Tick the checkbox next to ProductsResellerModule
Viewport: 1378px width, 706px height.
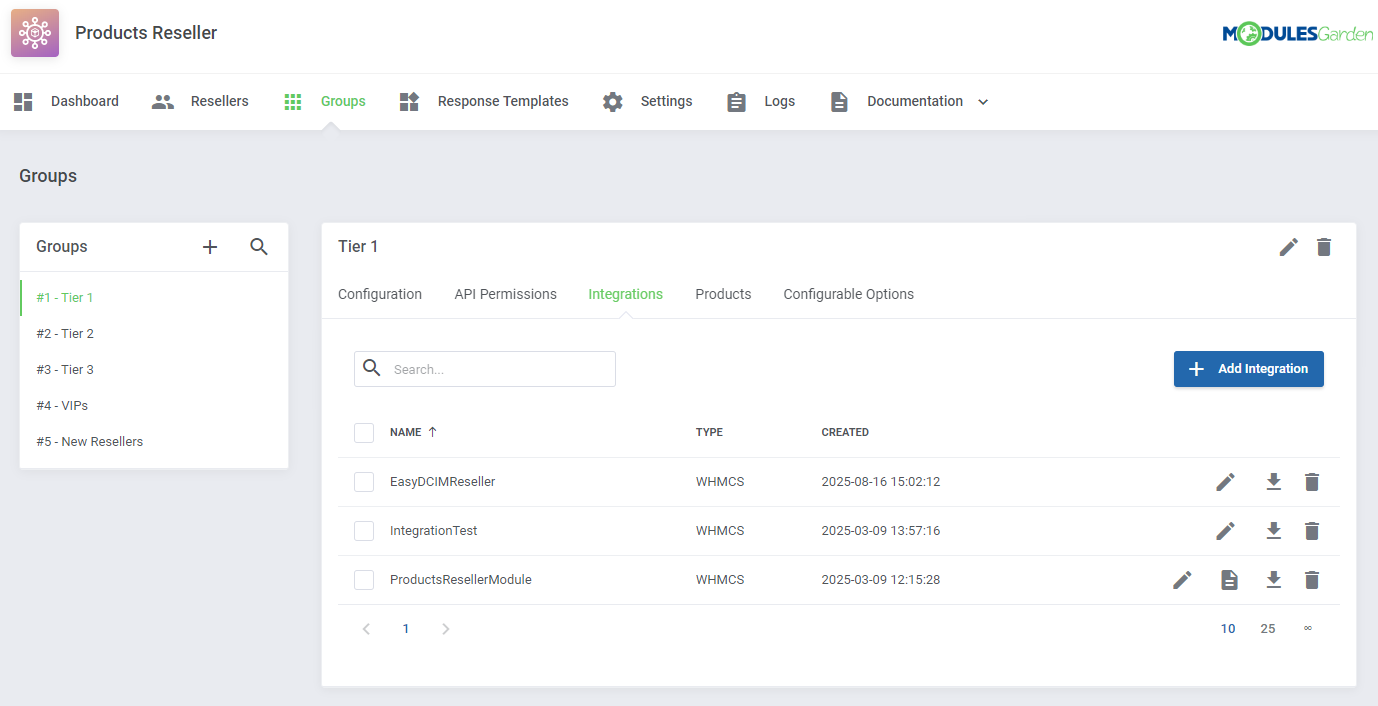(364, 580)
